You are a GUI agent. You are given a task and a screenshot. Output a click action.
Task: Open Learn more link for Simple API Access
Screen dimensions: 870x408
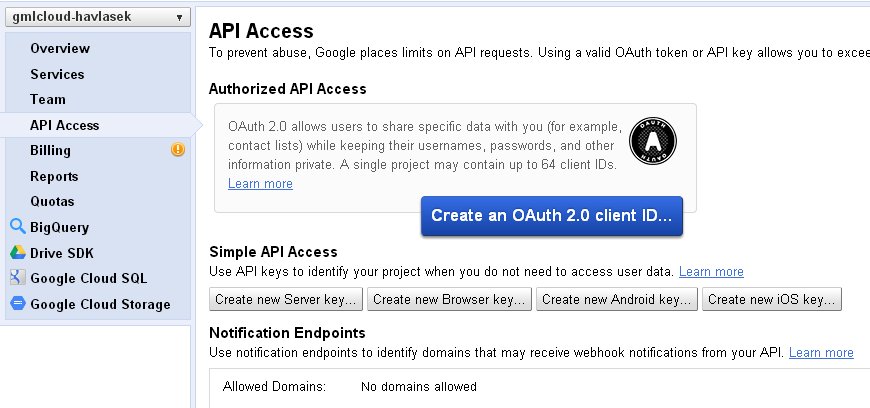point(711,272)
